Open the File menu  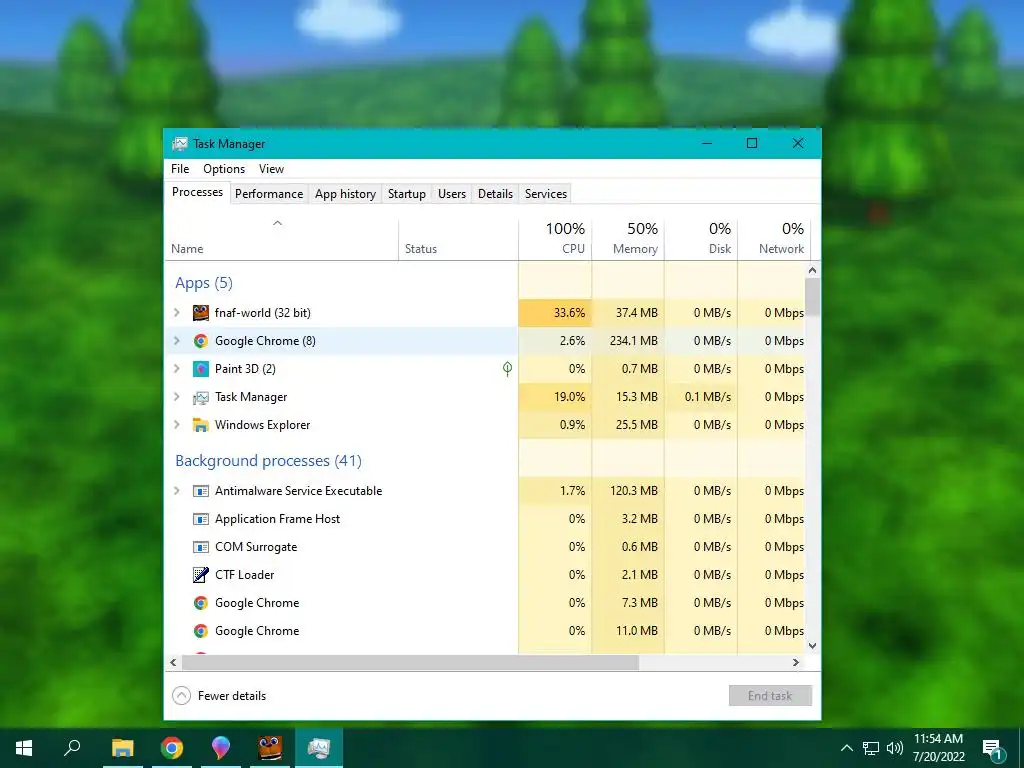coord(180,169)
